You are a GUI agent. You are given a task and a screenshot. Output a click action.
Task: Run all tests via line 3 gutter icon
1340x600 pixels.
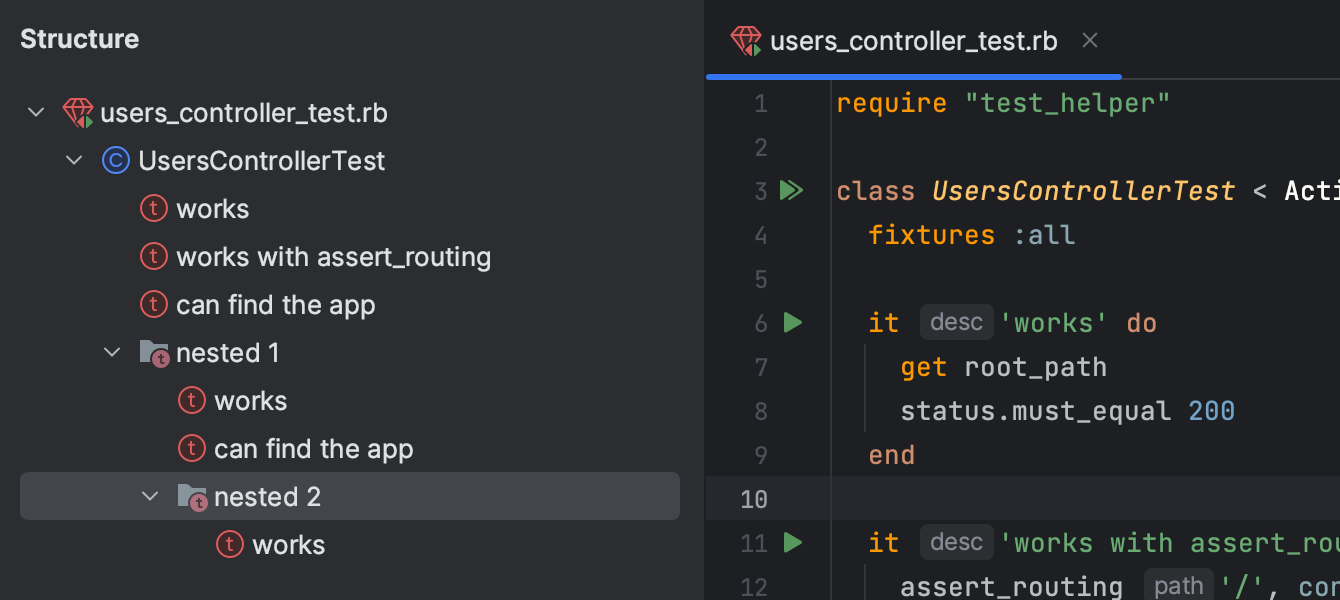[792, 190]
